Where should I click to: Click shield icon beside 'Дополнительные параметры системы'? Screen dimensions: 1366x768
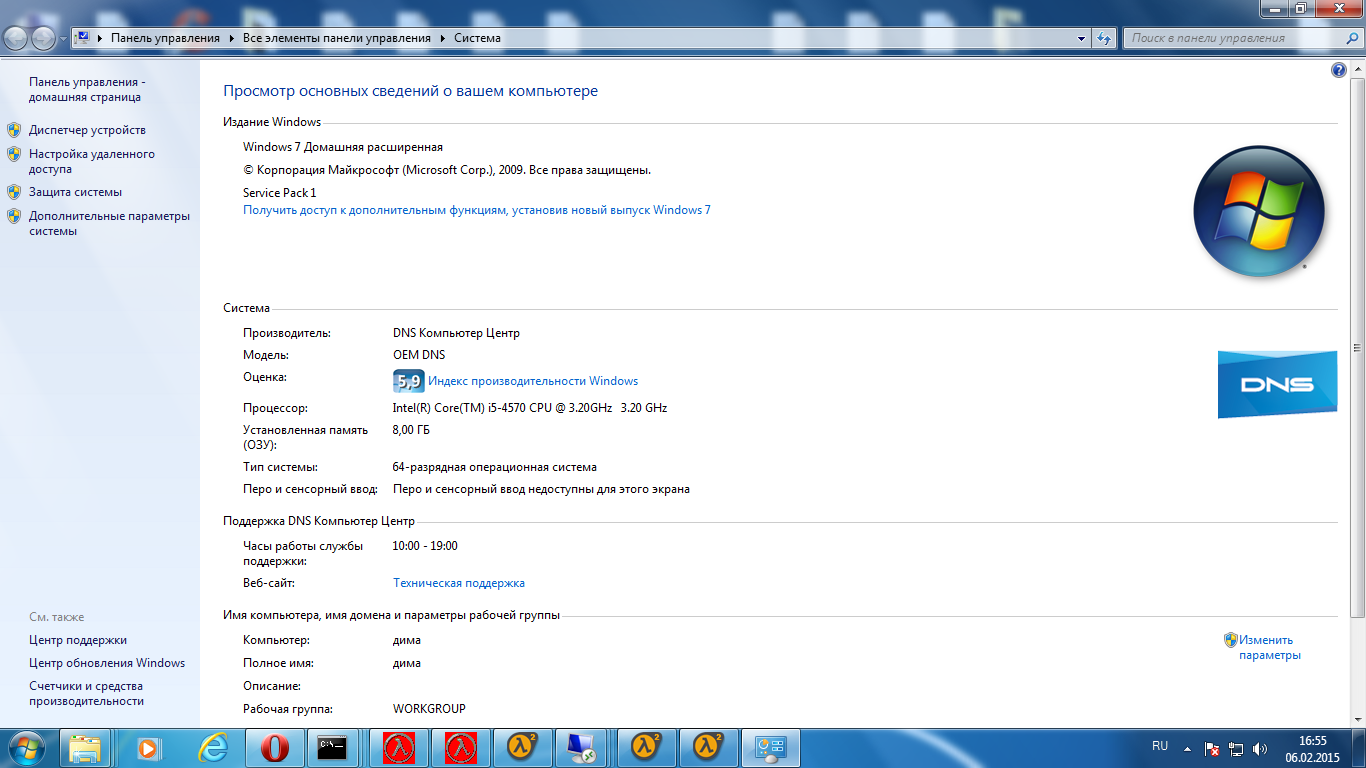[14, 216]
